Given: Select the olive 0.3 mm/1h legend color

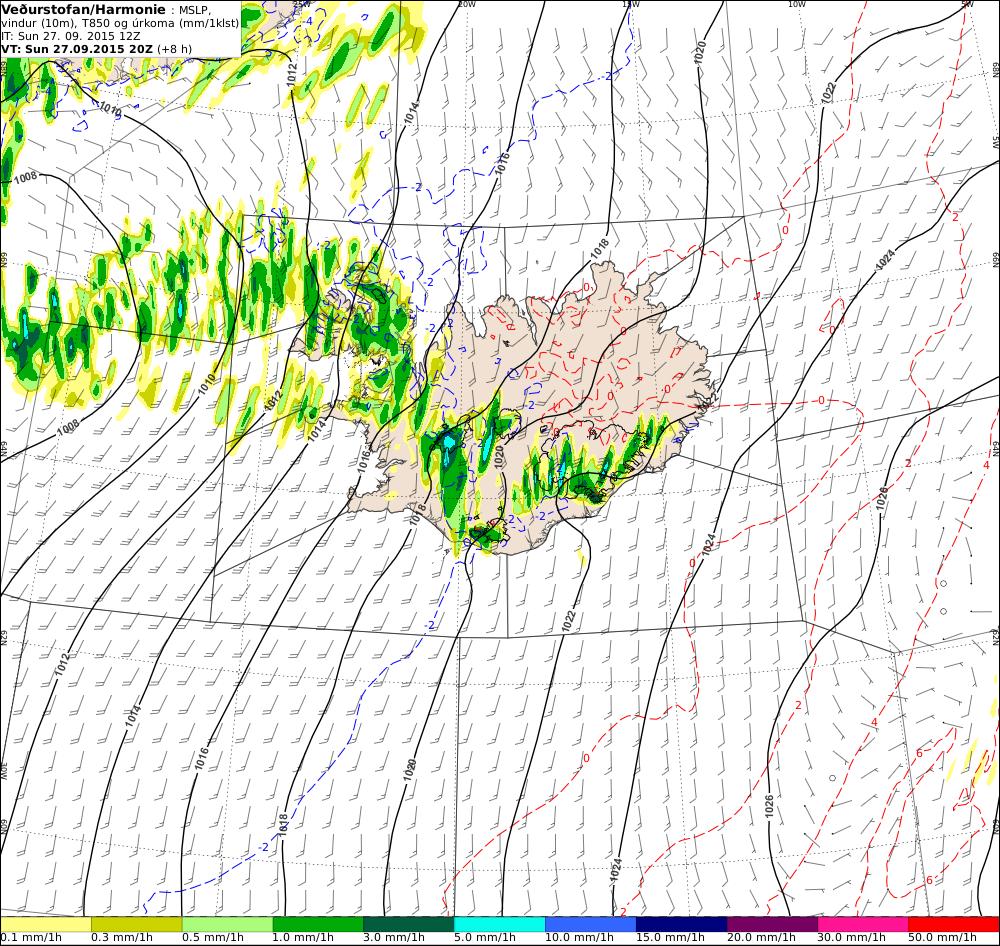Looking at the screenshot, I should (x=136, y=924).
